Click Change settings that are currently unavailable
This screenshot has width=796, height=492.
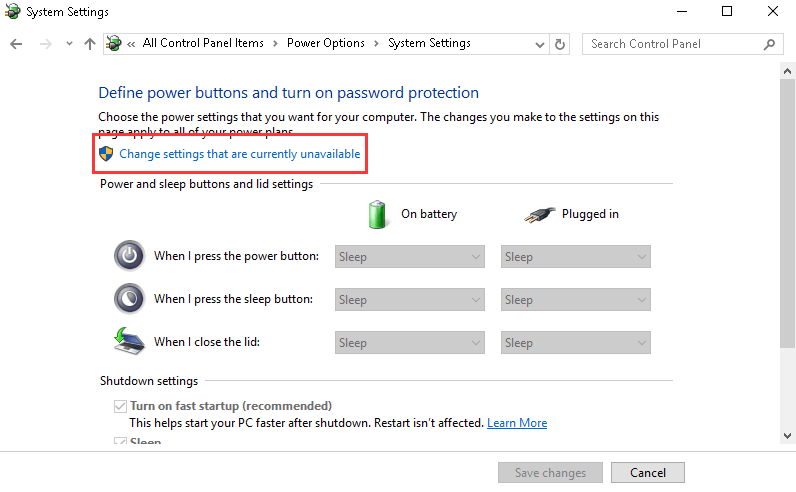tap(240, 154)
